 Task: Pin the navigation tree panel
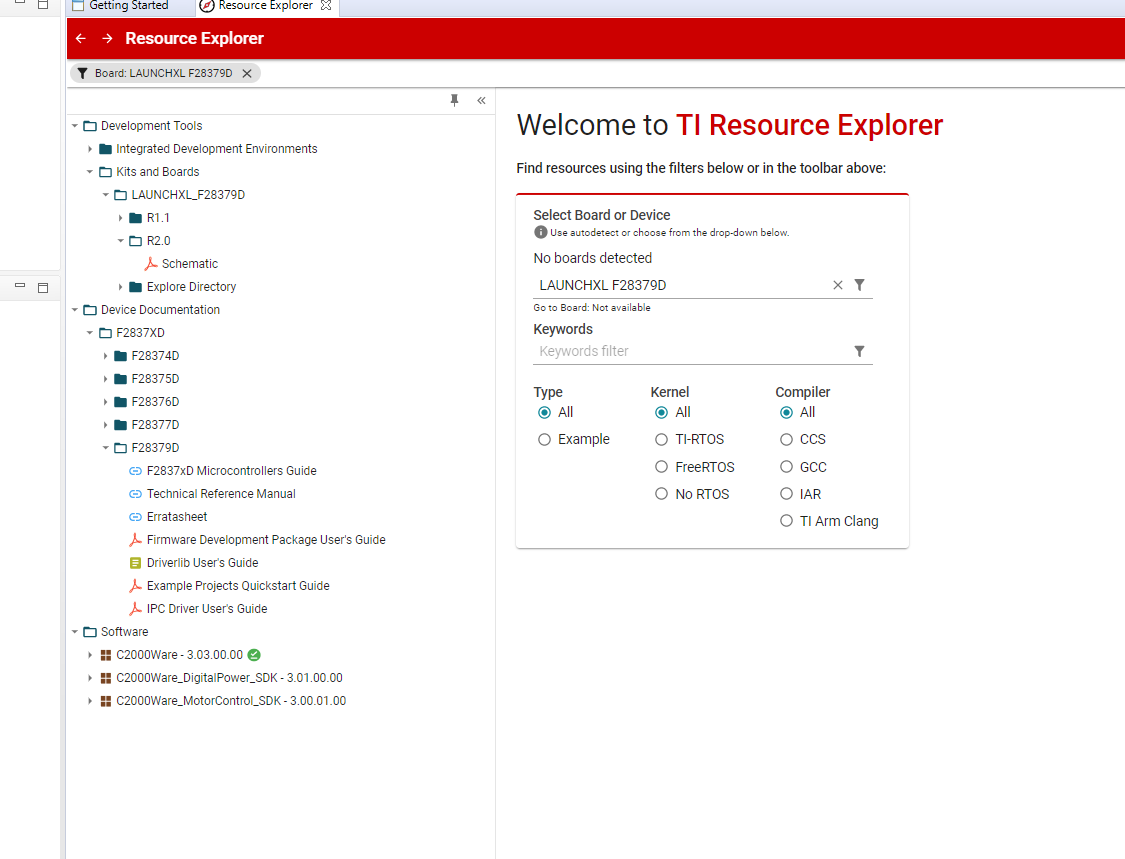[454, 100]
